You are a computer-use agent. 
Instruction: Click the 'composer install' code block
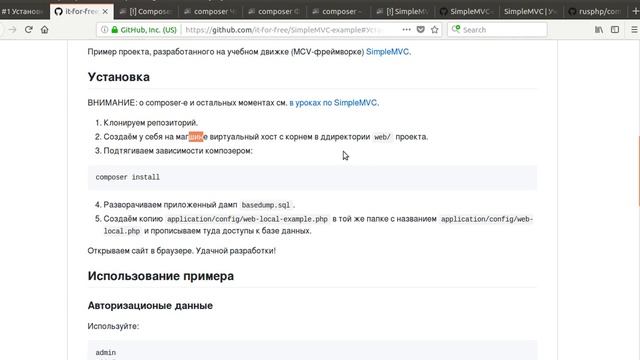click(x=312, y=178)
